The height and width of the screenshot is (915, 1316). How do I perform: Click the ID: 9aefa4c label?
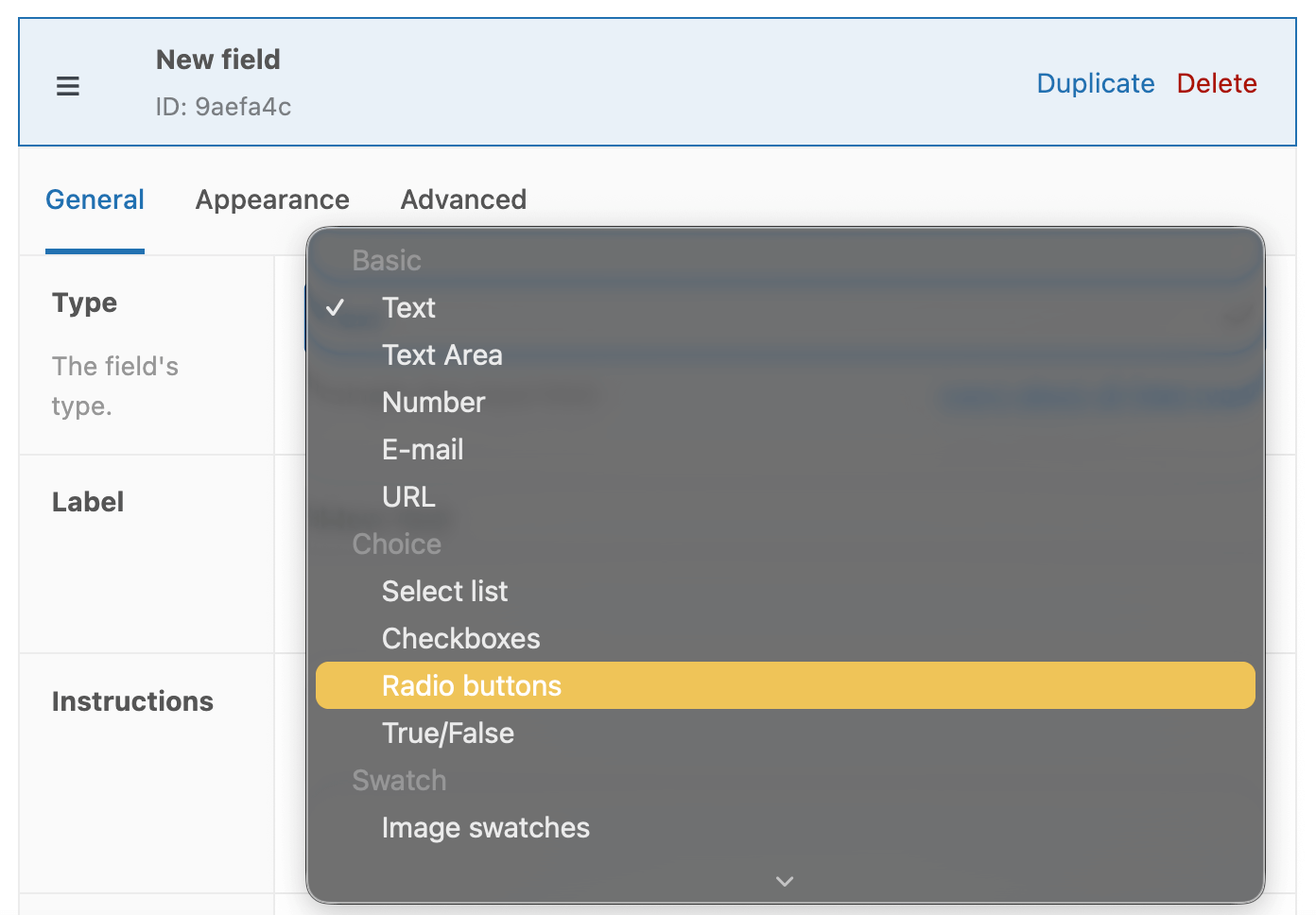(x=223, y=107)
